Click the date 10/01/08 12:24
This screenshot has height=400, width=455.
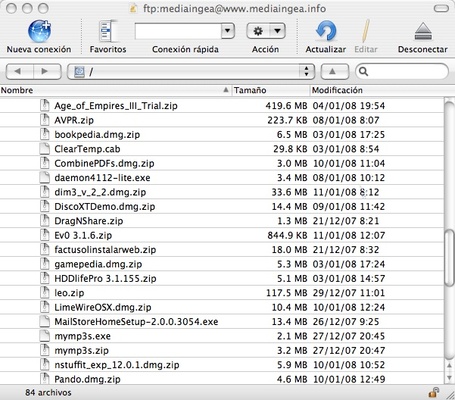(x=349, y=307)
